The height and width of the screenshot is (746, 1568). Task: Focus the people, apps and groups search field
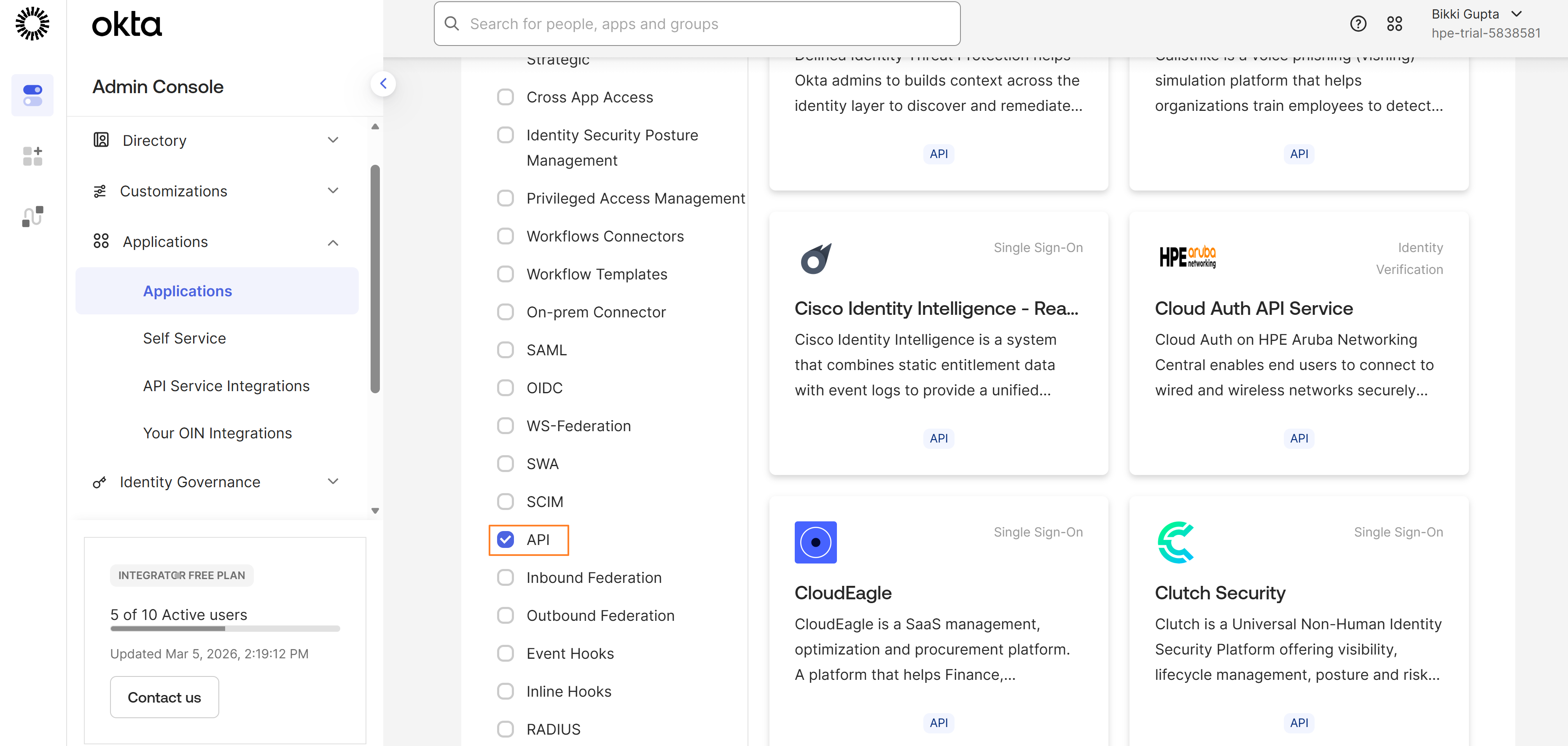697,24
